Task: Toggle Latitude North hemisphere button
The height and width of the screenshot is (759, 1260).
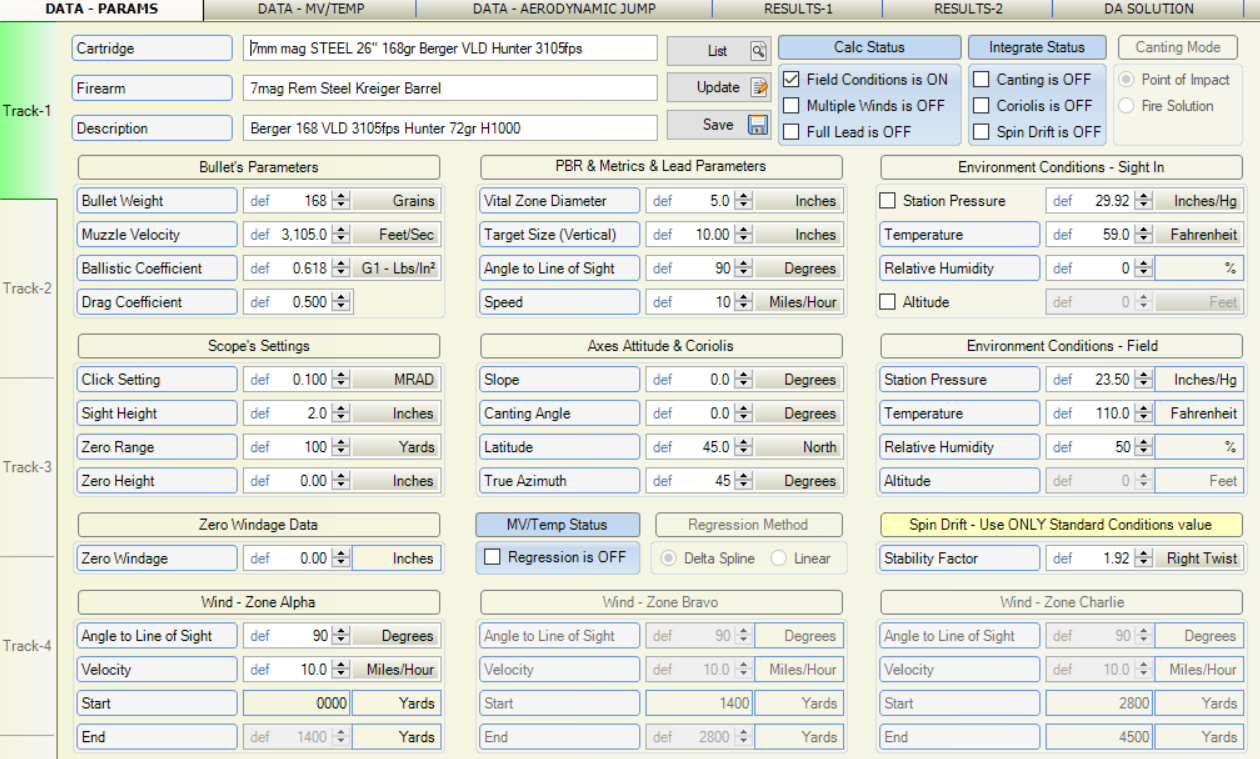Action: (799, 447)
